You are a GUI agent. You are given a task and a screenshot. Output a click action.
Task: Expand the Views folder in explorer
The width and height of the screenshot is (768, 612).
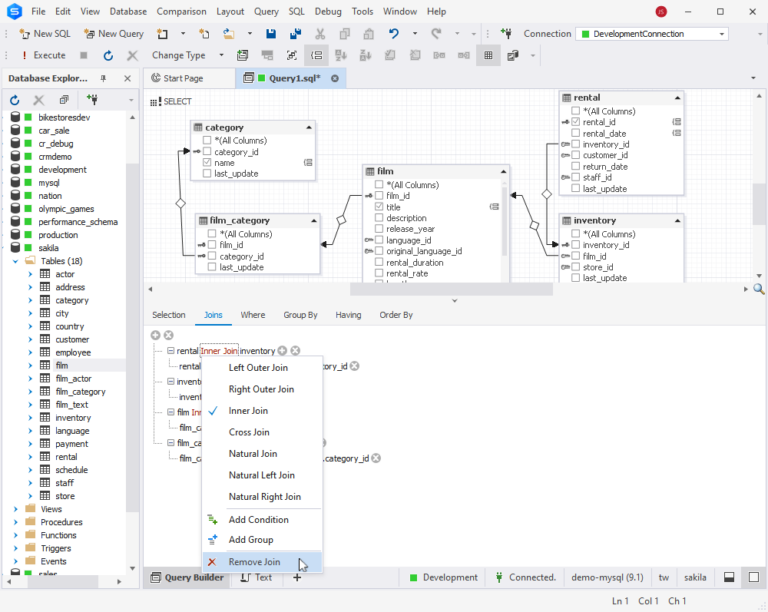pyautogui.click(x=16, y=509)
